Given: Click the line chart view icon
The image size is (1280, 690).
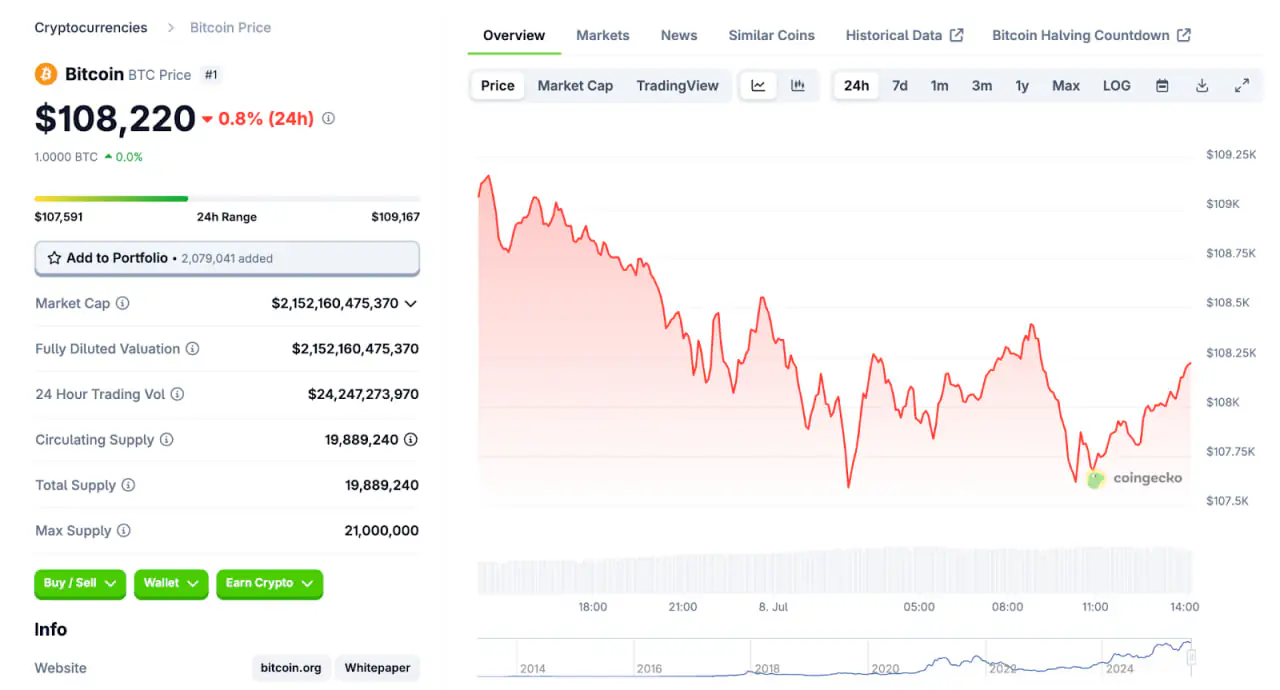Looking at the screenshot, I should [x=758, y=86].
